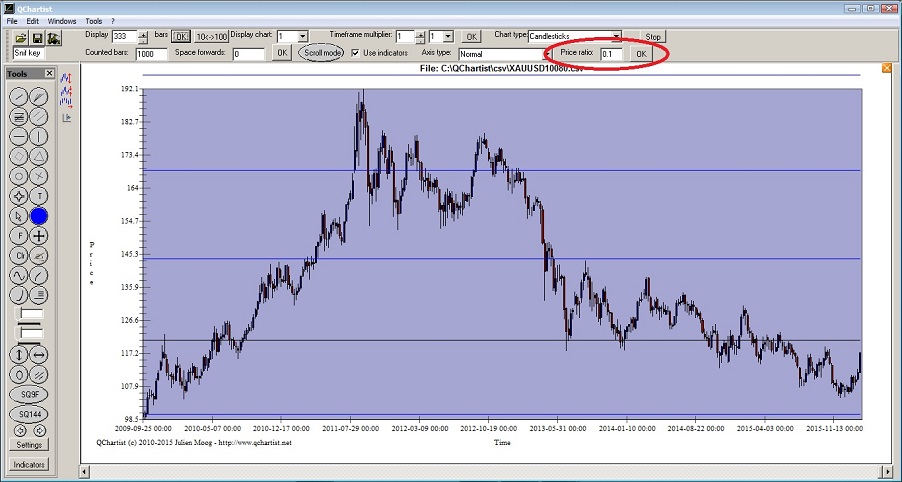This screenshot has height=482, width=902.
Task: Toggle the Use indicators checkbox
Action: 356,53
